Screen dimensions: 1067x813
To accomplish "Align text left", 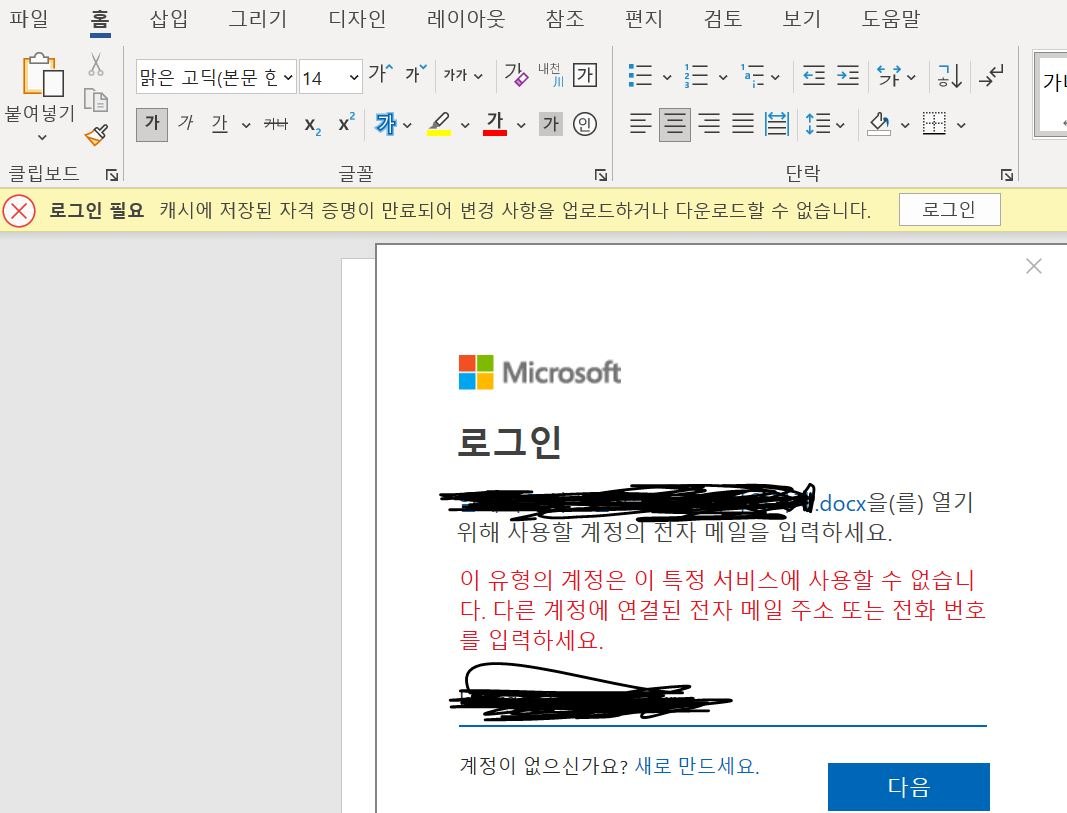I will click(x=640, y=124).
